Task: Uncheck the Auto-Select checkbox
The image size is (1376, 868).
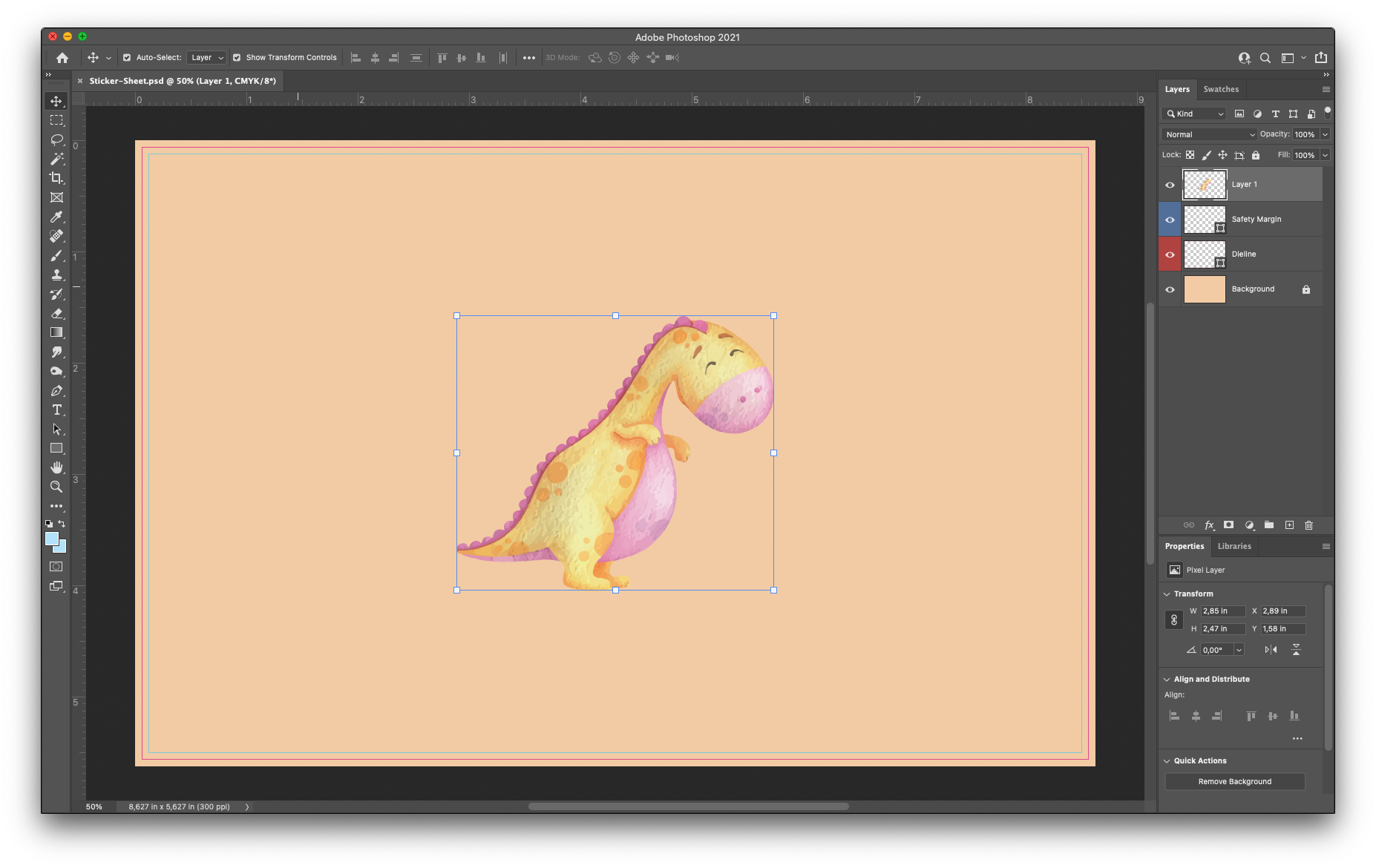Action: coord(127,58)
